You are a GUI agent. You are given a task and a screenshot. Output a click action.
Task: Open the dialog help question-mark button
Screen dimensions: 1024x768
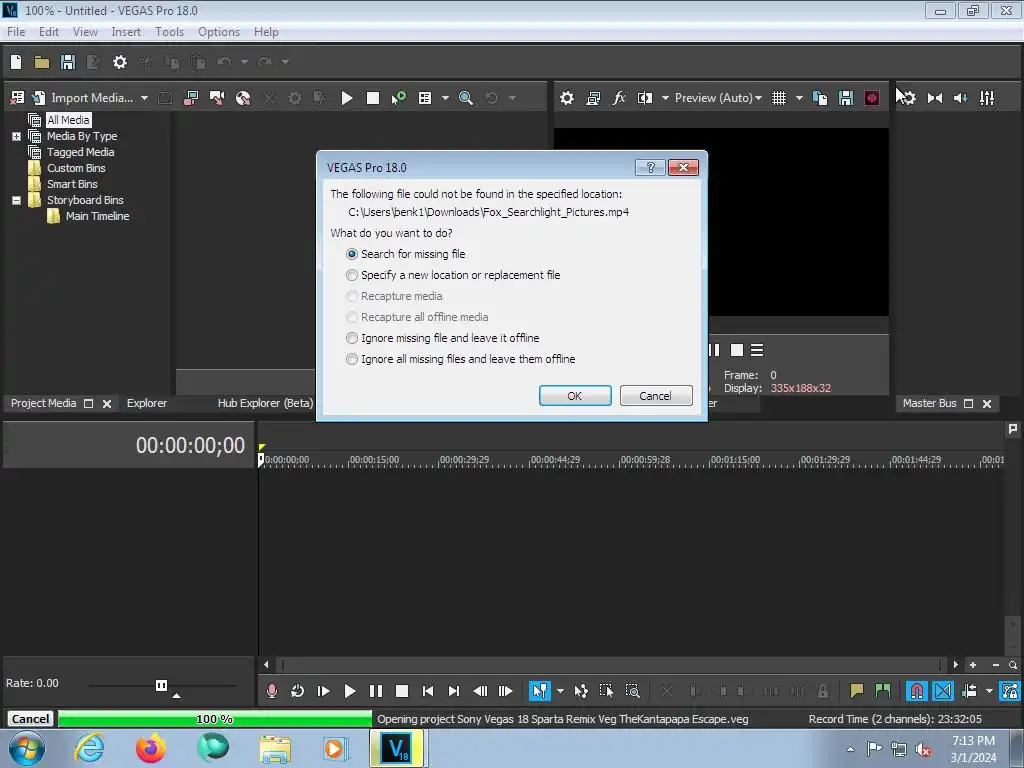pos(650,168)
